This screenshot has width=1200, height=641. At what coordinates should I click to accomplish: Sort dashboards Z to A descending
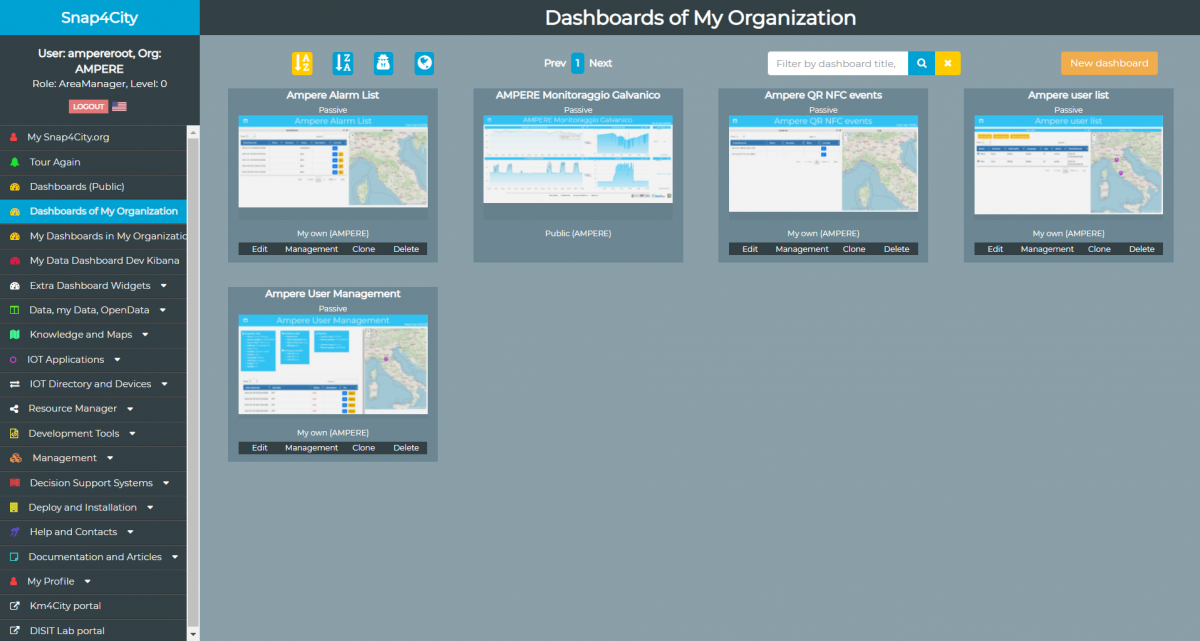(x=343, y=63)
